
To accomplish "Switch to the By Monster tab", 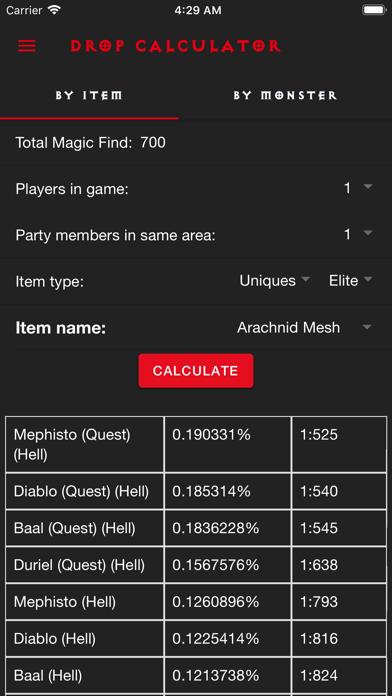I will [285, 95].
